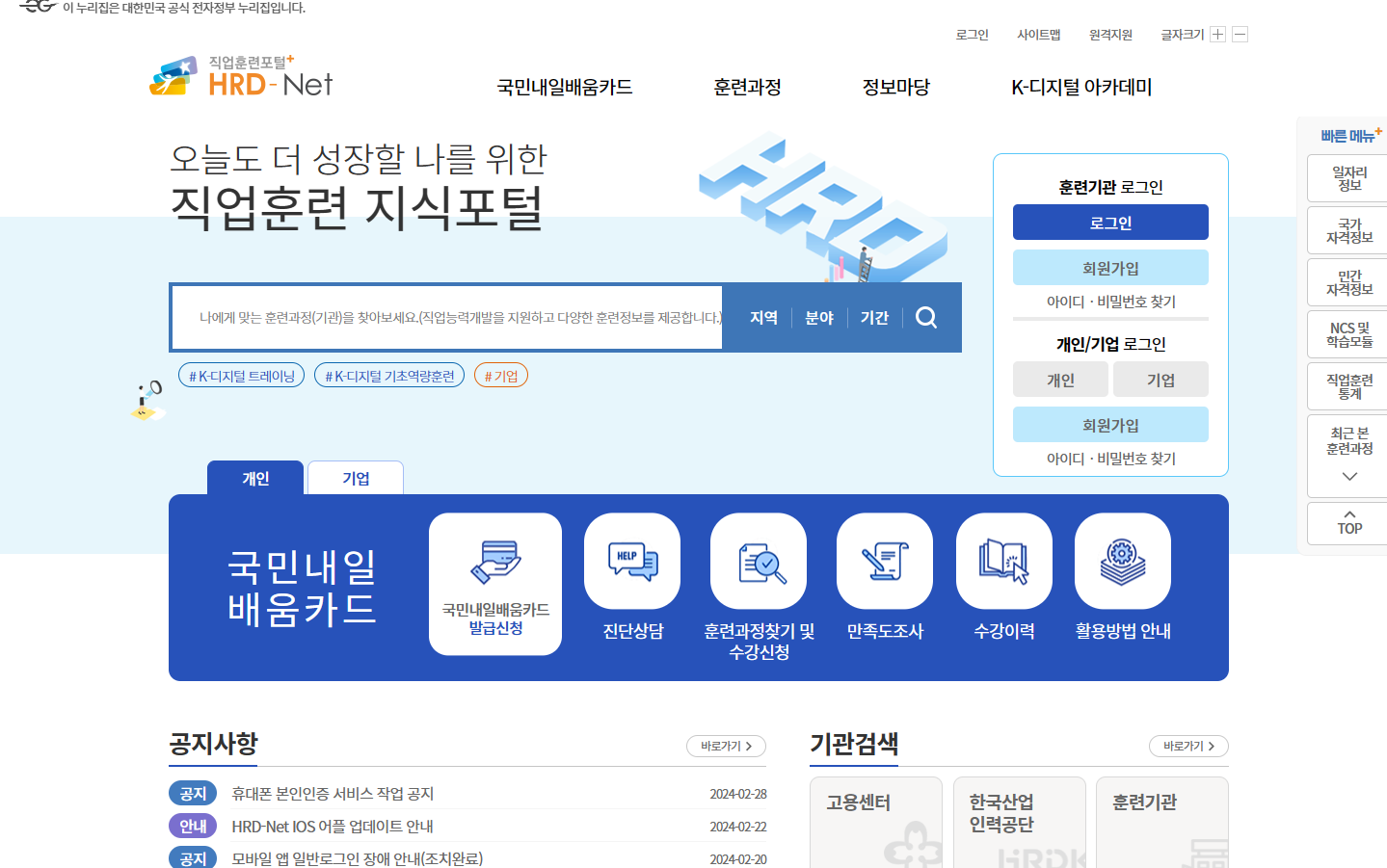
Task: Open 국민내일배움카드 발급신청 card icon
Action: (x=494, y=559)
